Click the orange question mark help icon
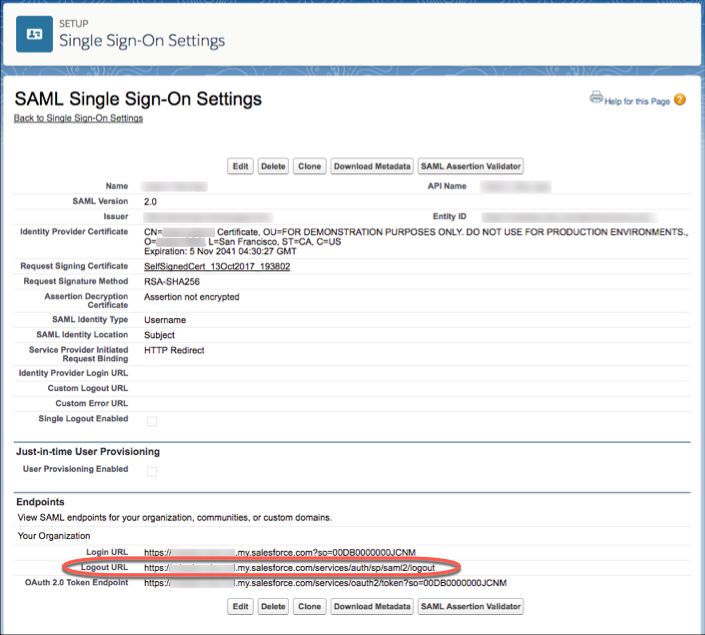 pyautogui.click(x=680, y=99)
